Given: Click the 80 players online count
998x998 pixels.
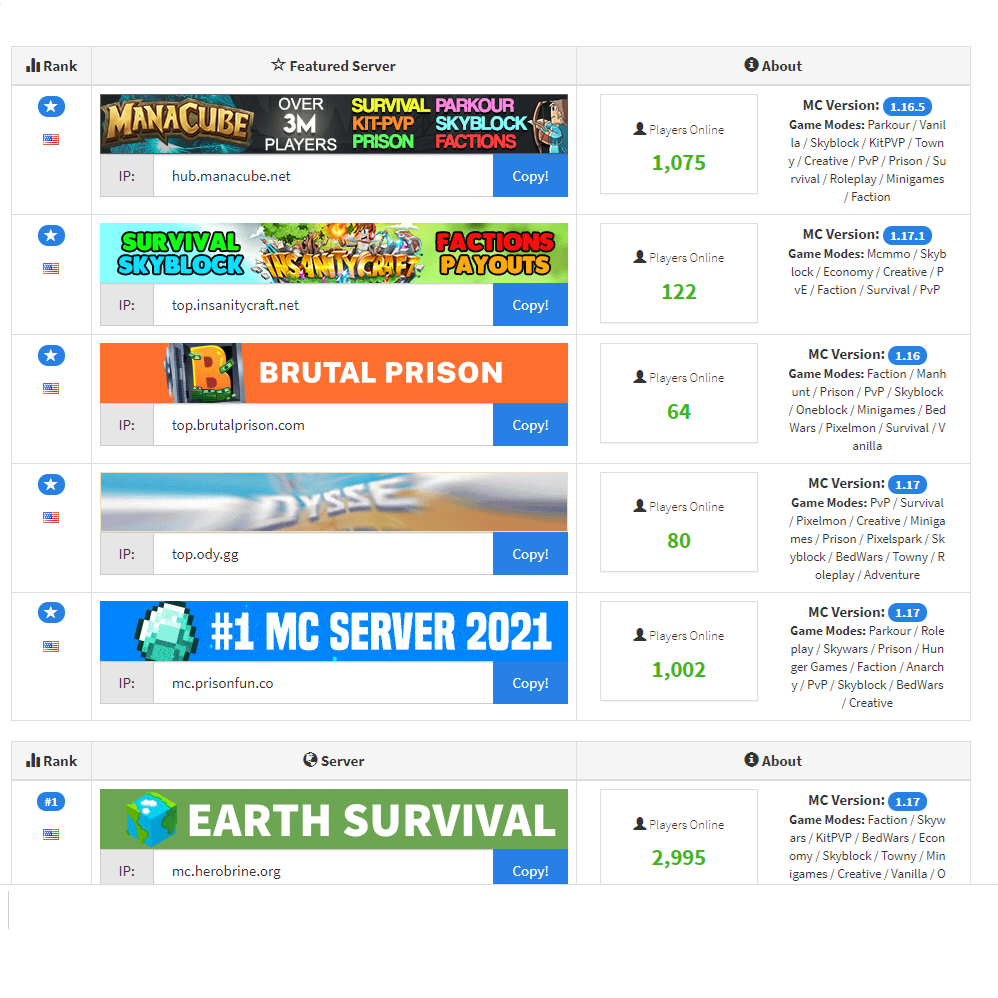Looking at the screenshot, I should coord(678,541).
